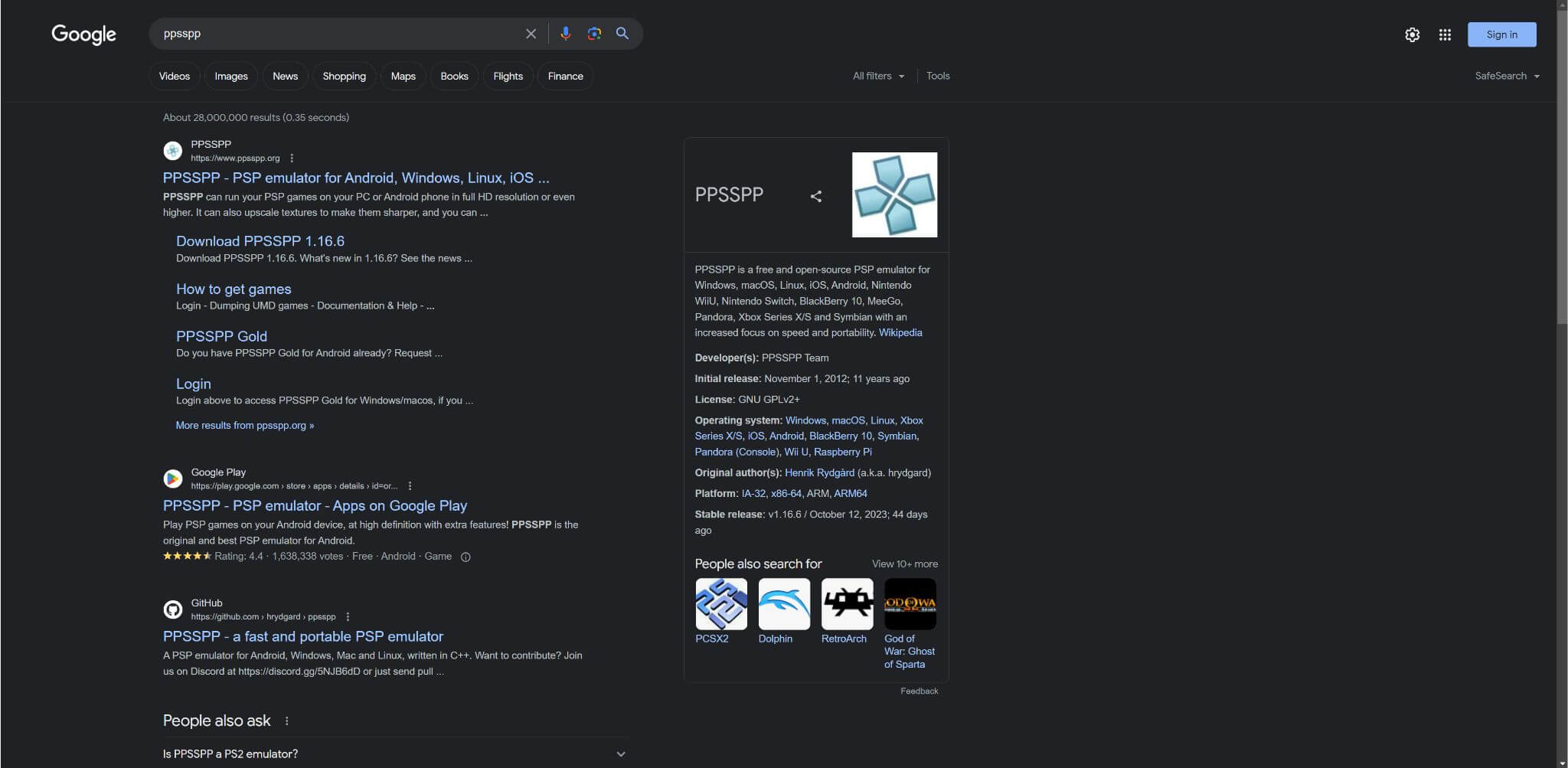Image resolution: width=1568 pixels, height=768 pixels.
Task: Switch to the Images tab
Action: point(231,76)
